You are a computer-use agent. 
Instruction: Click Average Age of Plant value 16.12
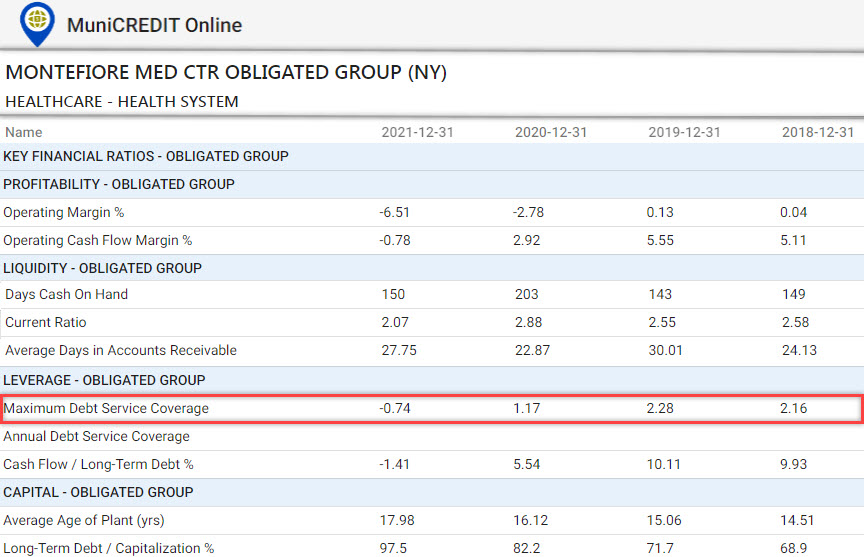(531, 521)
